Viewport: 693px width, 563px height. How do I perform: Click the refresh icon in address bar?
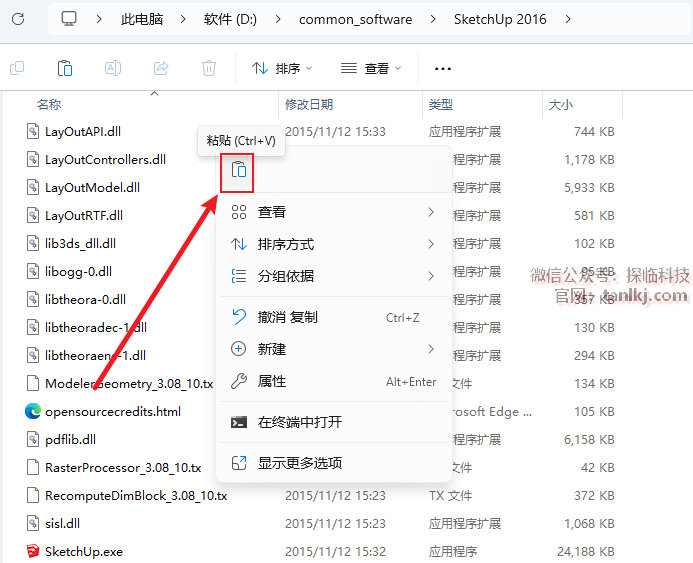coord(18,19)
